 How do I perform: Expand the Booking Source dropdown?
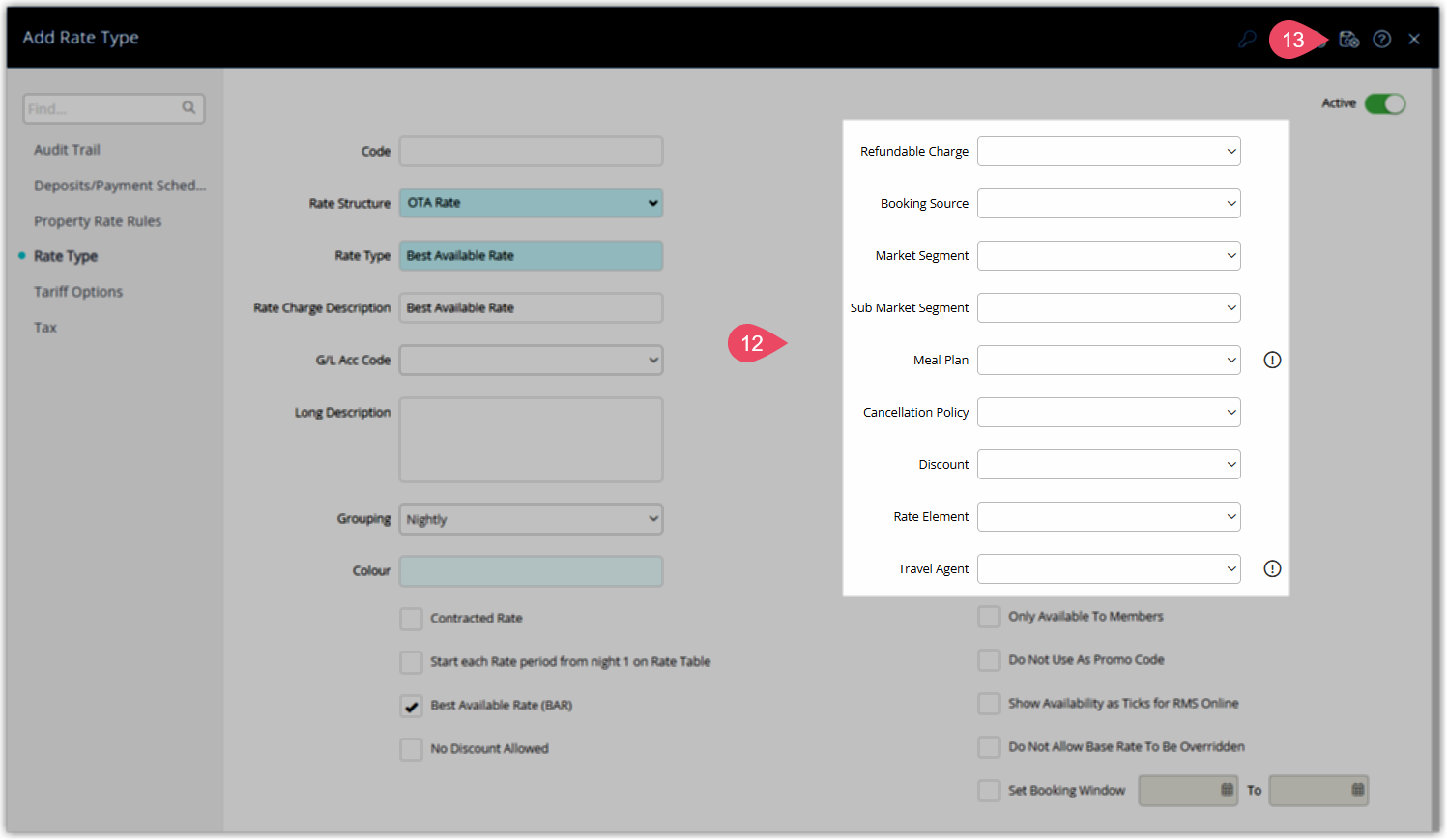[1109, 203]
